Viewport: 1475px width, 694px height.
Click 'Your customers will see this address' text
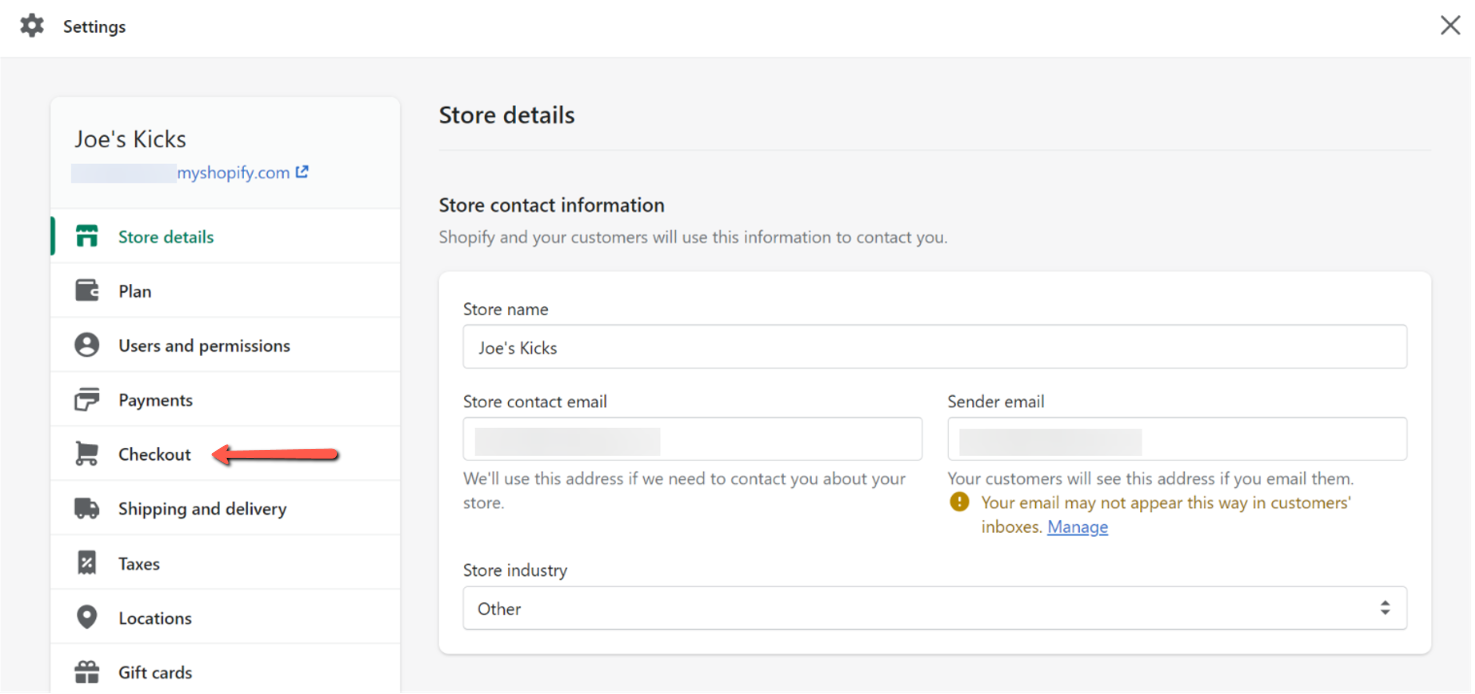click(1151, 478)
